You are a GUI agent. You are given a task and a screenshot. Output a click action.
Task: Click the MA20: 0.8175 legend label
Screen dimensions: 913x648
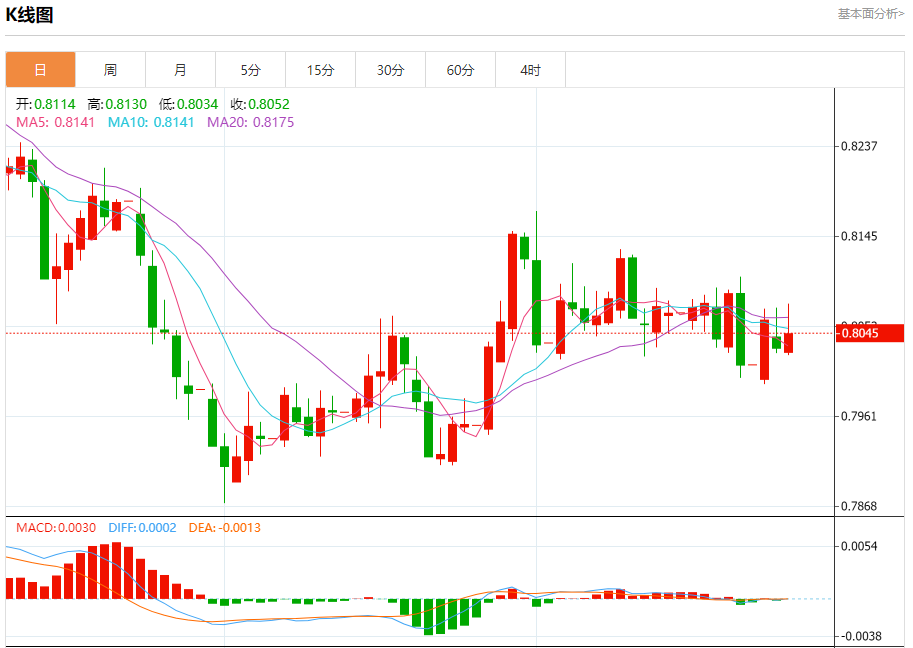(x=250, y=122)
